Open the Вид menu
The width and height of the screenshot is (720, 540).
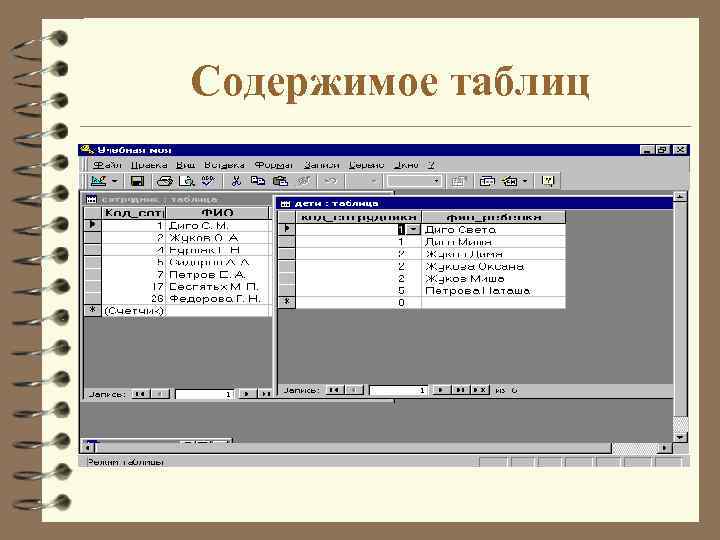[x=186, y=165]
